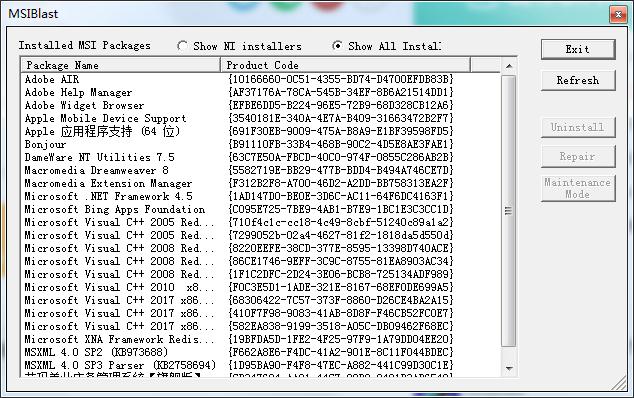
Task: Select the Show All Installers radio option
Action: 338,46
